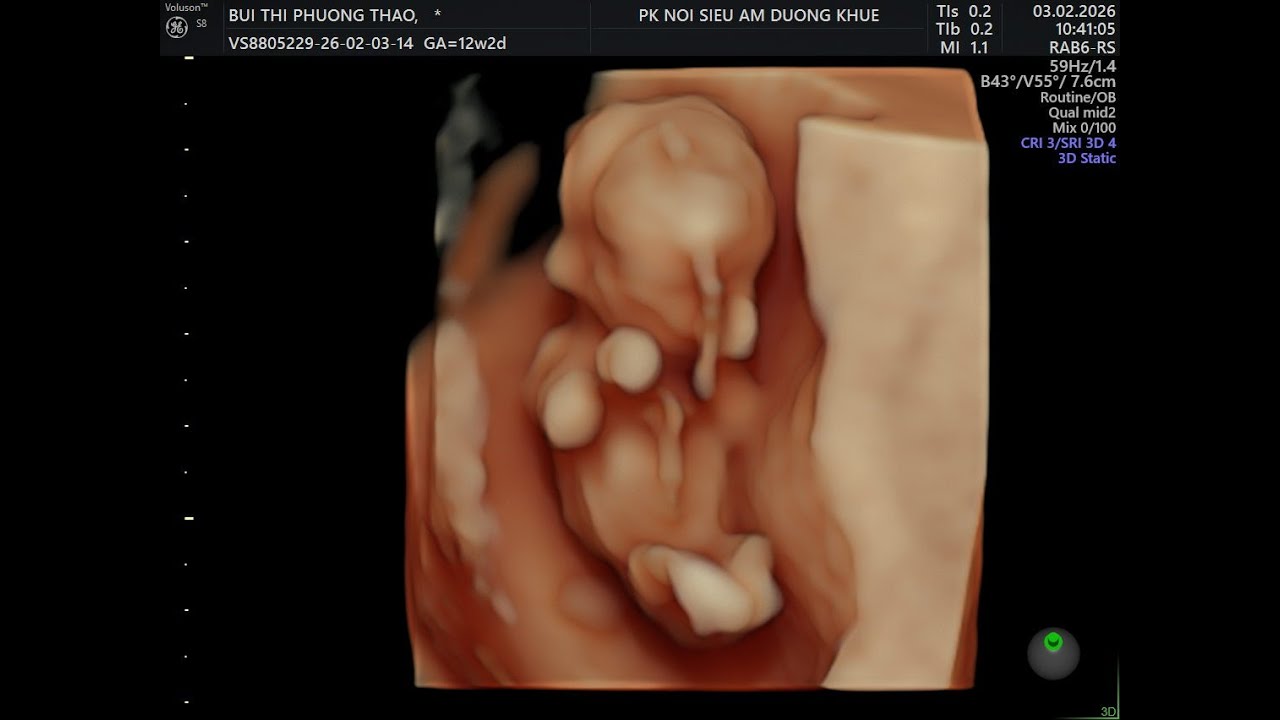The height and width of the screenshot is (720, 1280).
Task: Click the frame rate 59Hz/1.4
Action: tap(1082, 66)
